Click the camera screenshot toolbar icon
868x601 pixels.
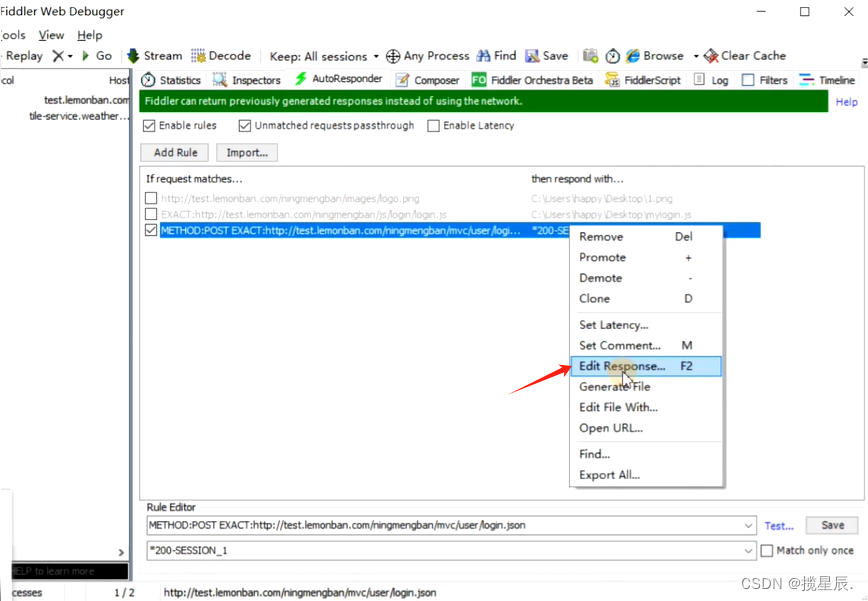point(591,56)
